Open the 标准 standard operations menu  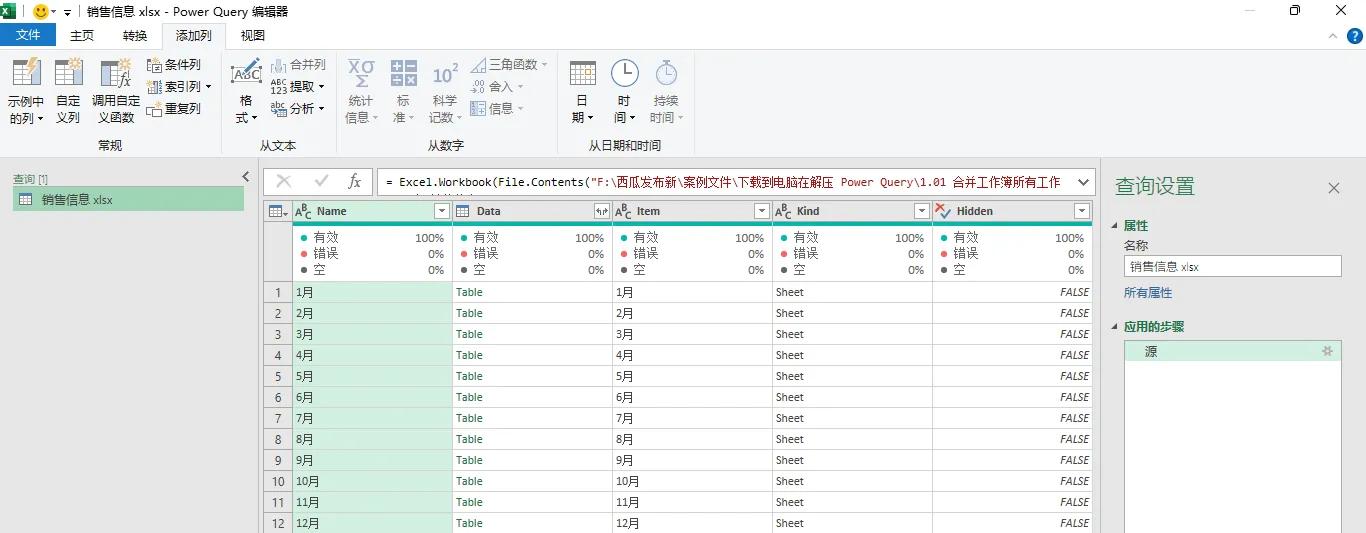tap(403, 91)
